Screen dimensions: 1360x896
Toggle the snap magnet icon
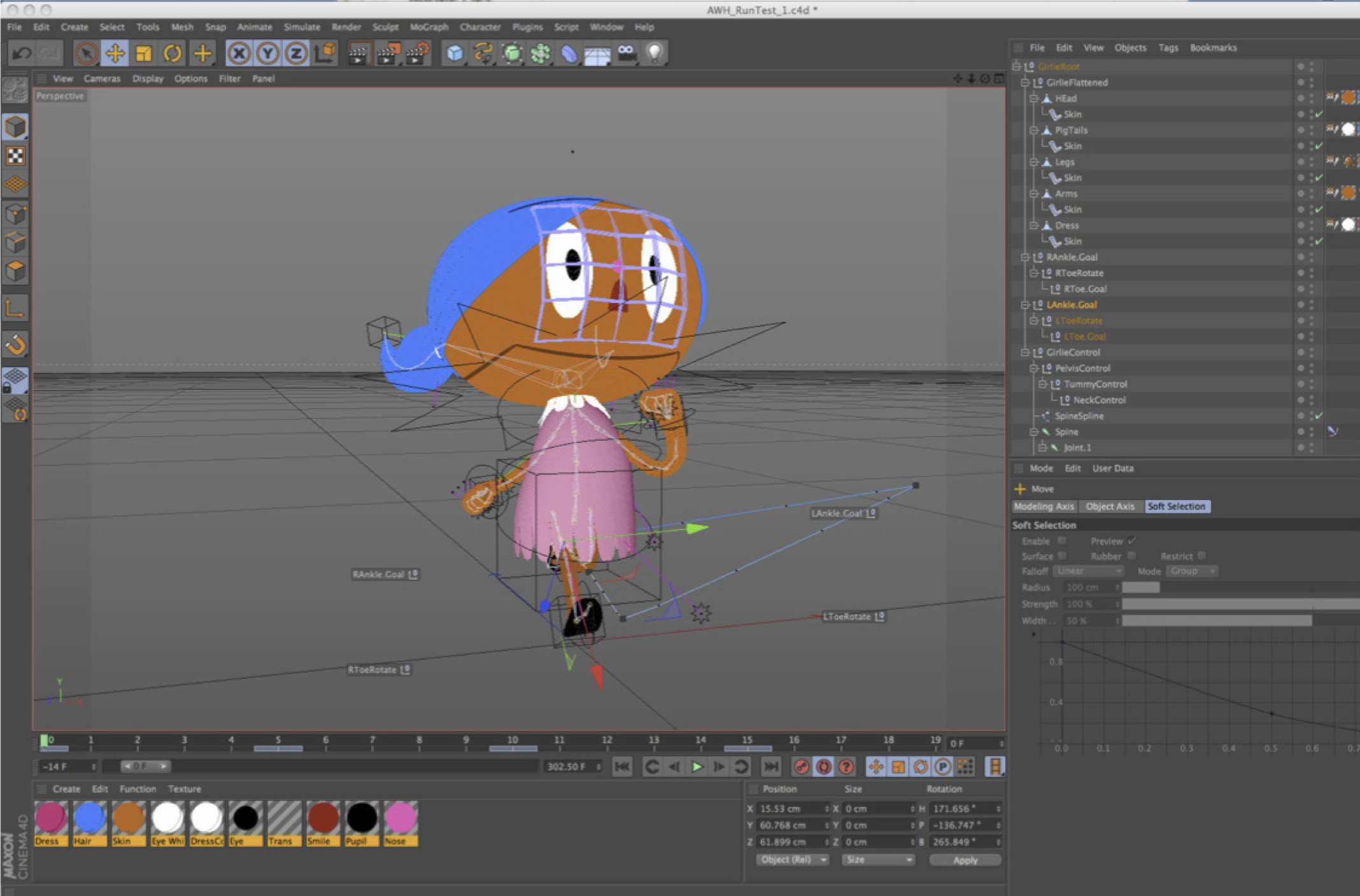(15, 344)
